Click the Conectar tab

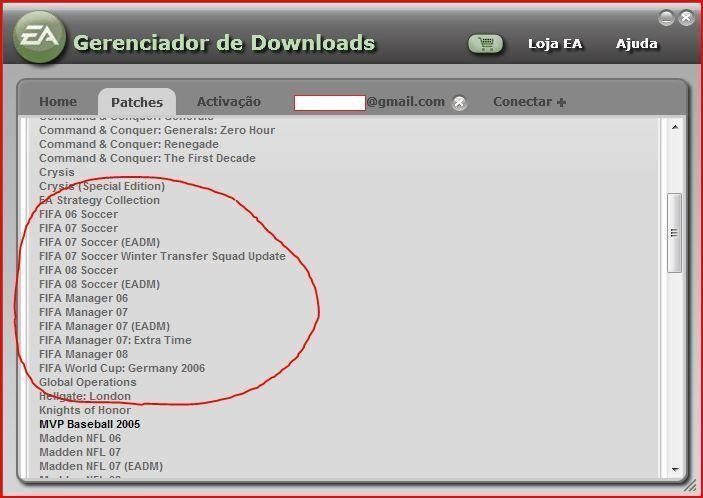[522, 102]
